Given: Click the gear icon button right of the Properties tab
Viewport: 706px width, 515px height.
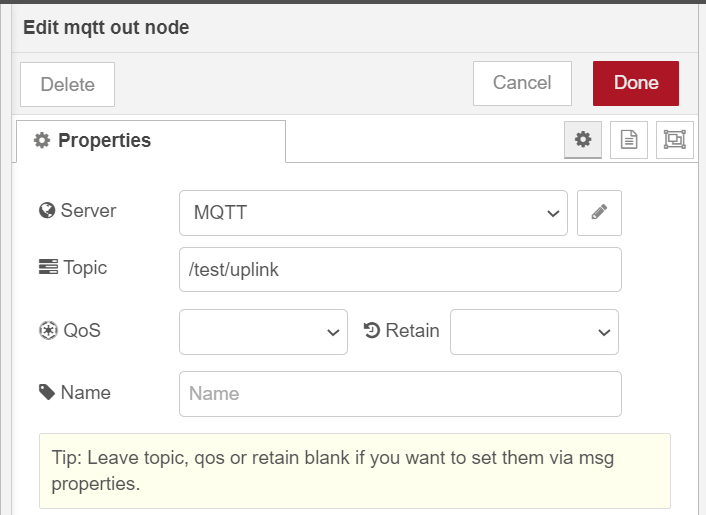Looking at the screenshot, I should pyautogui.click(x=583, y=140).
